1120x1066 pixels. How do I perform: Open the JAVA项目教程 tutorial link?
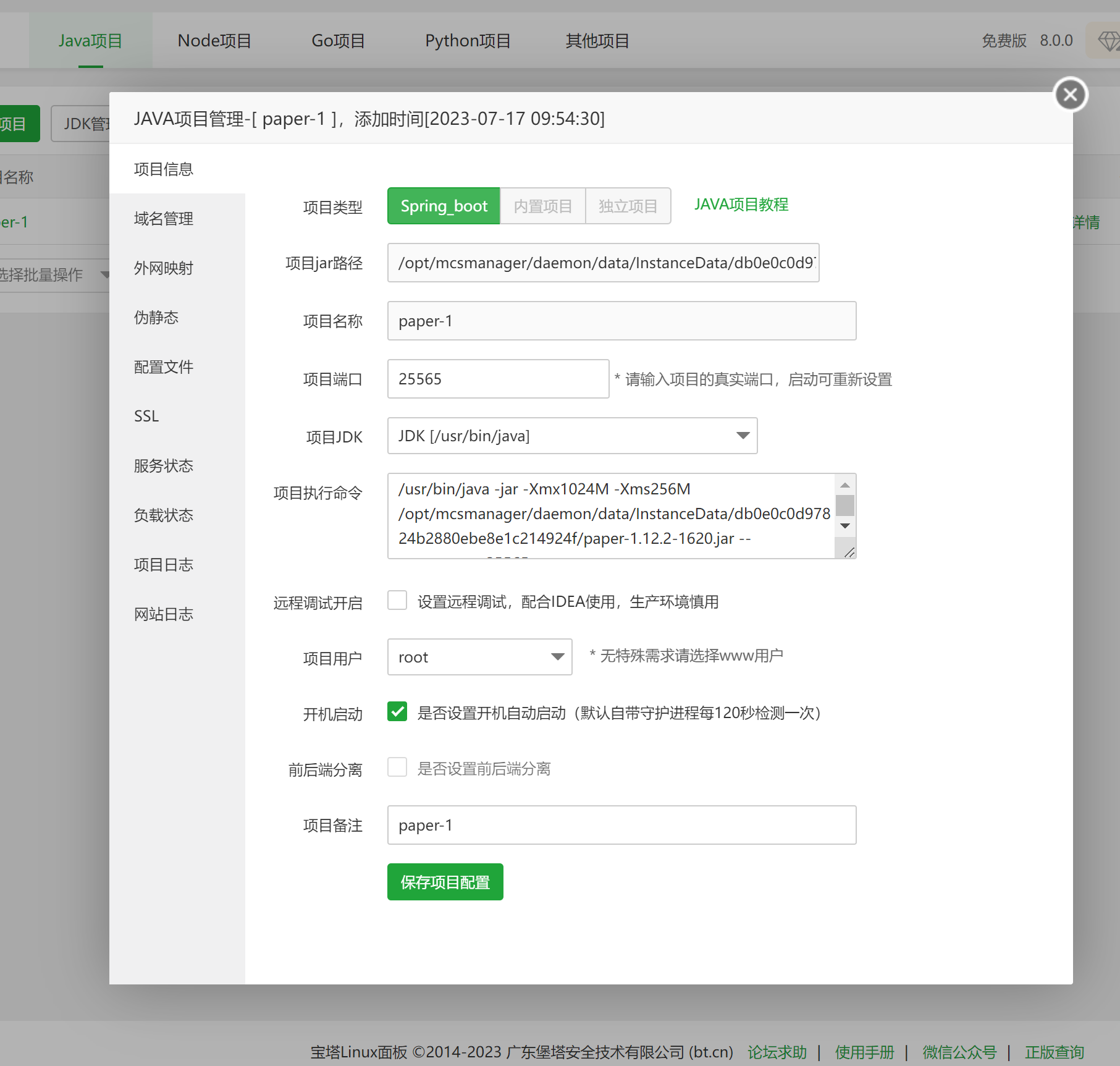741,205
